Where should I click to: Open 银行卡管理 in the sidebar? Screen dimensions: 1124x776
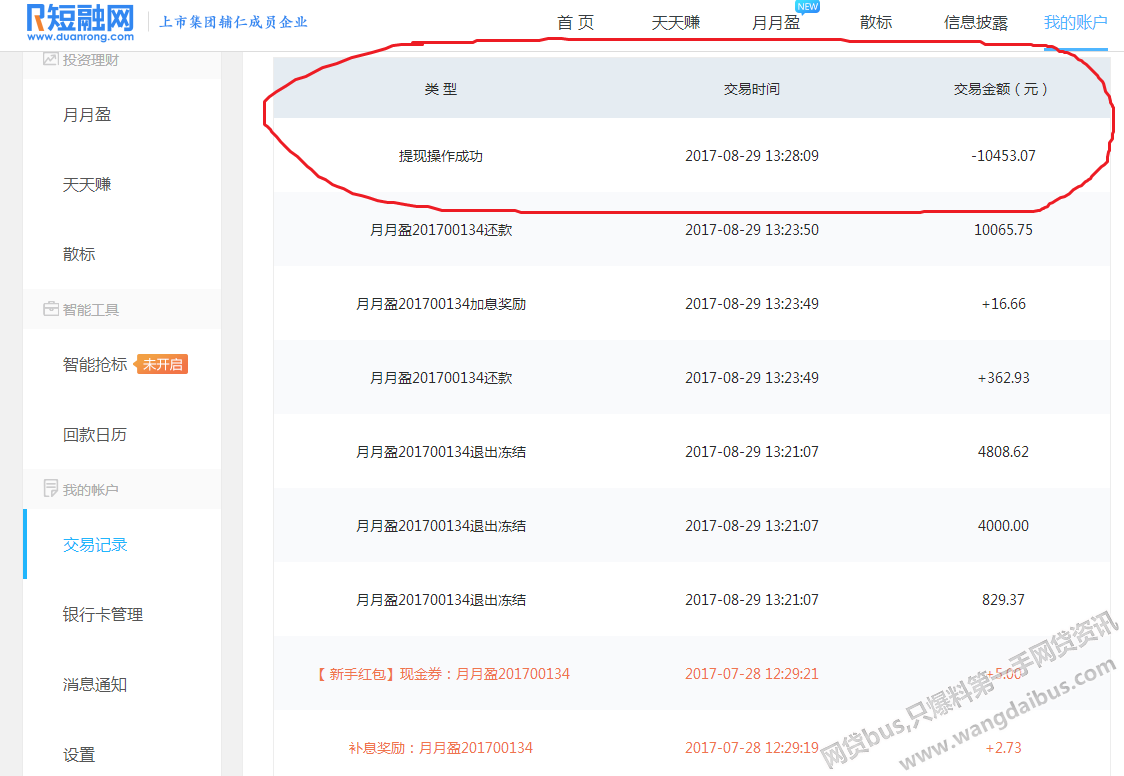(x=103, y=615)
